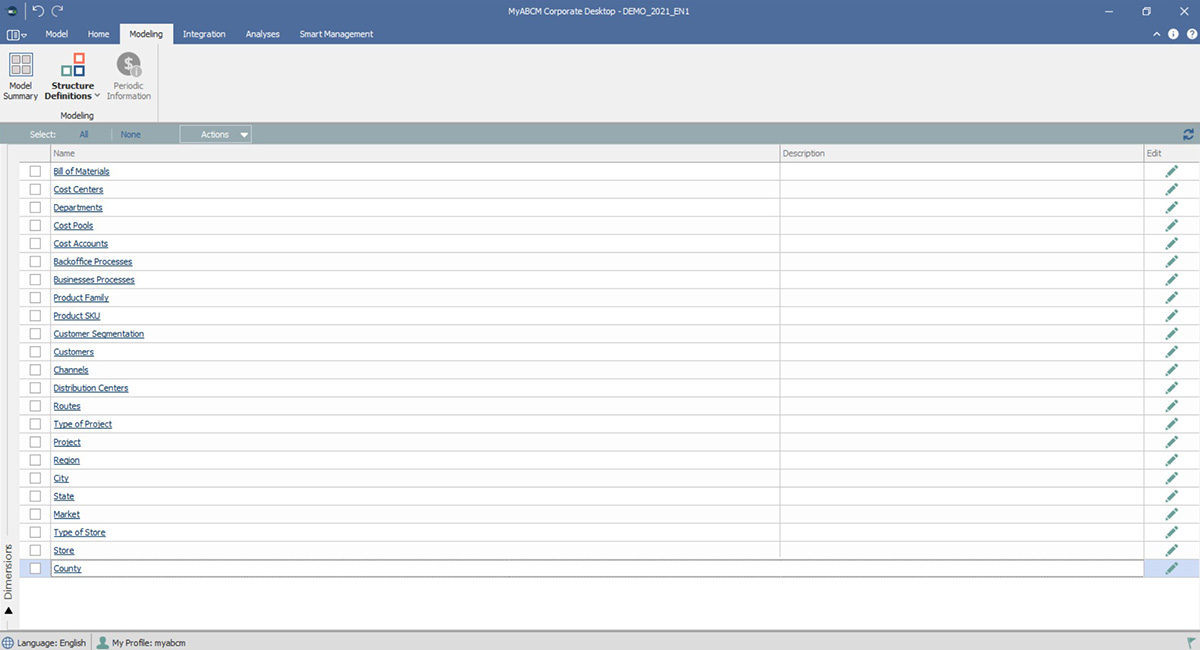Undo the last action

click(38, 10)
